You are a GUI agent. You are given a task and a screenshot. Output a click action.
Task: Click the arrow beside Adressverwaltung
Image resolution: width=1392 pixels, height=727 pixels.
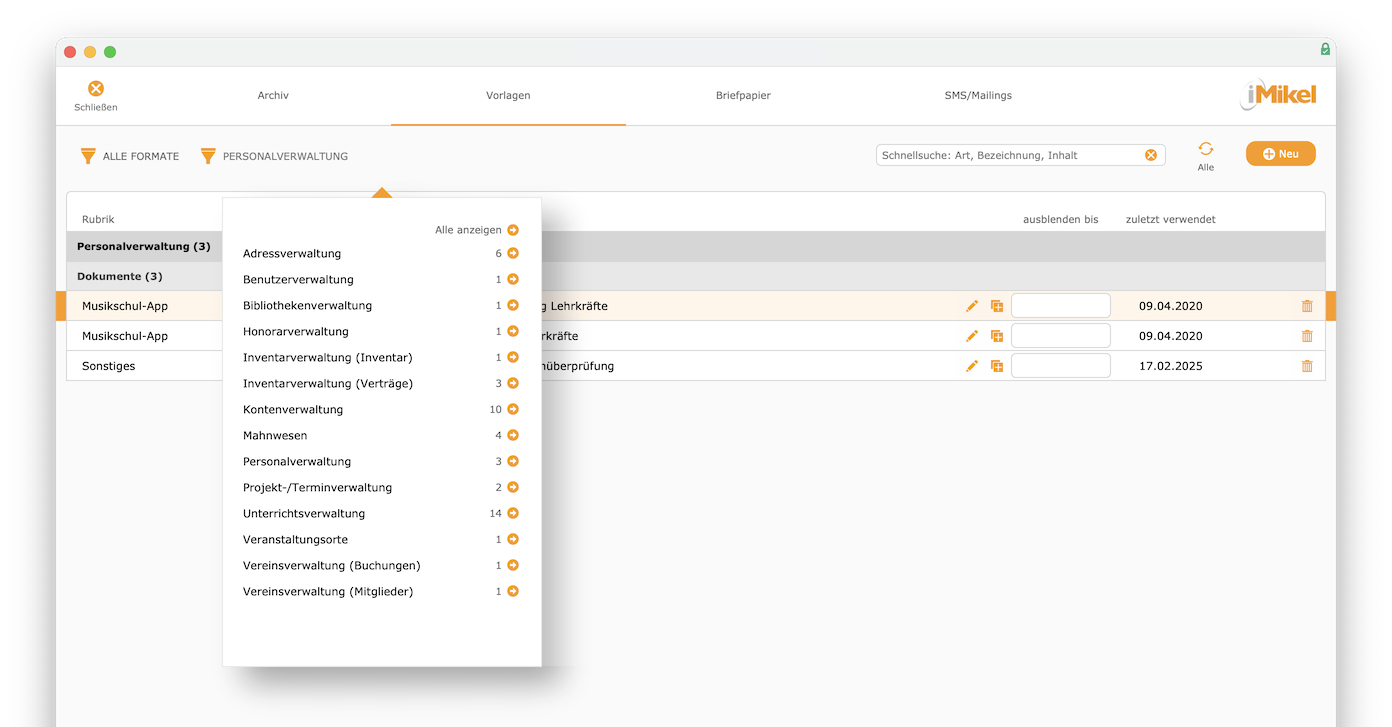(513, 254)
